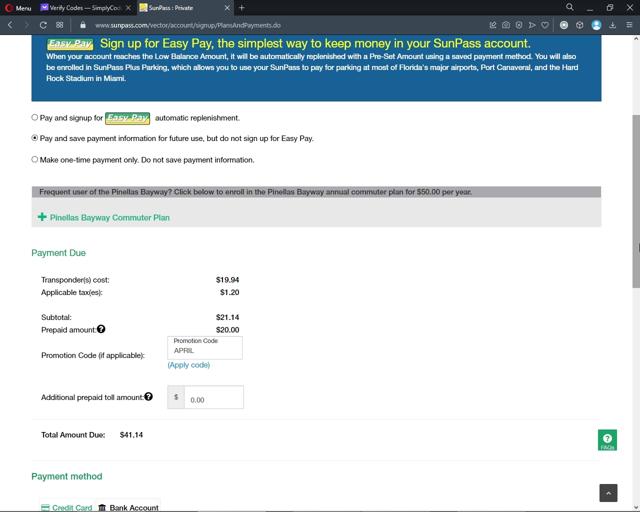Select Make one-time payment only option
The image size is (640, 512).
tap(35, 159)
